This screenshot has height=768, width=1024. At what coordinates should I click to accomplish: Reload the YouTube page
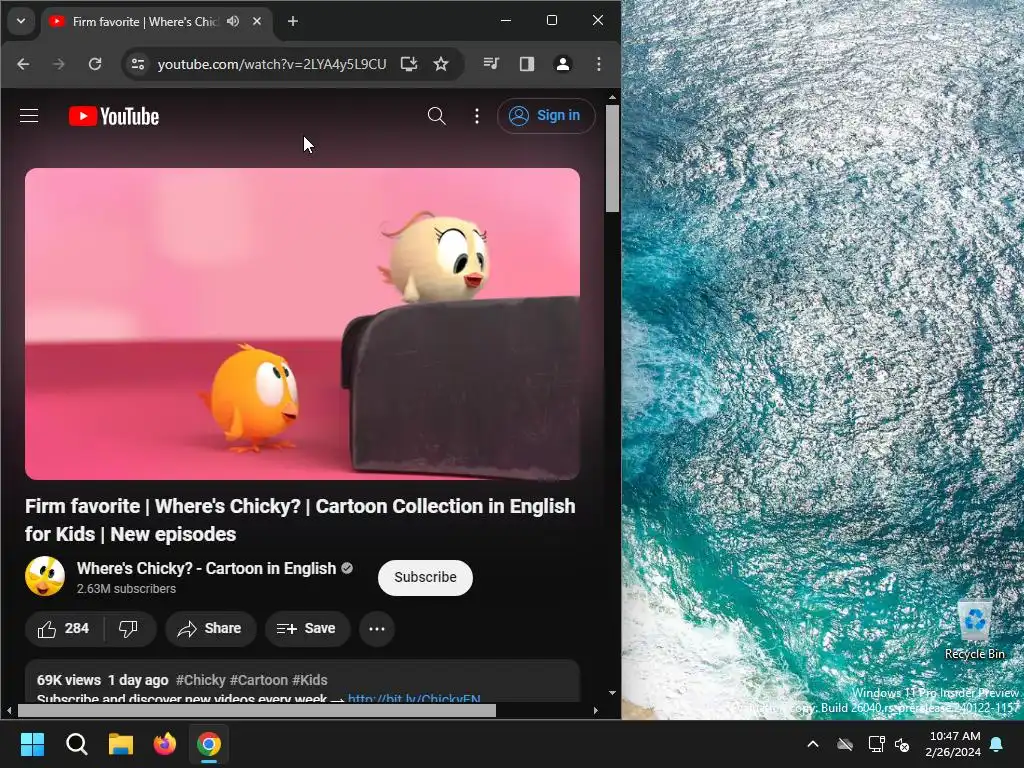coord(95,64)
